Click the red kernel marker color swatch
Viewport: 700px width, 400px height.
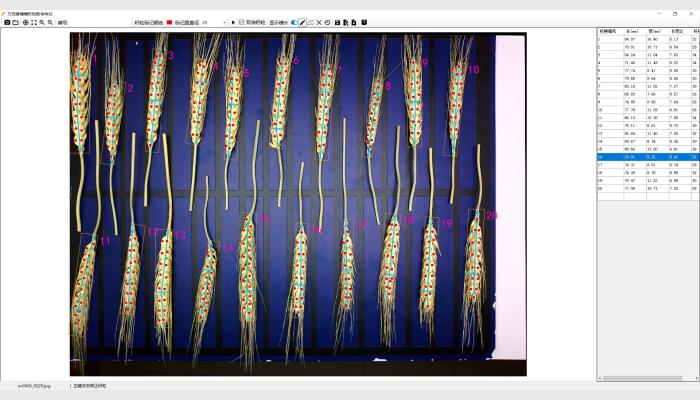[169, 22]
